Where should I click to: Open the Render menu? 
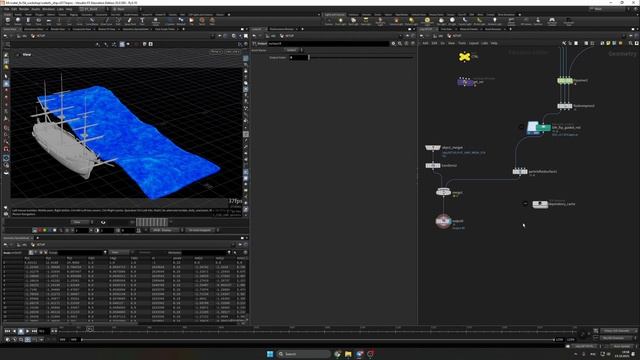(x=24, y=9)
